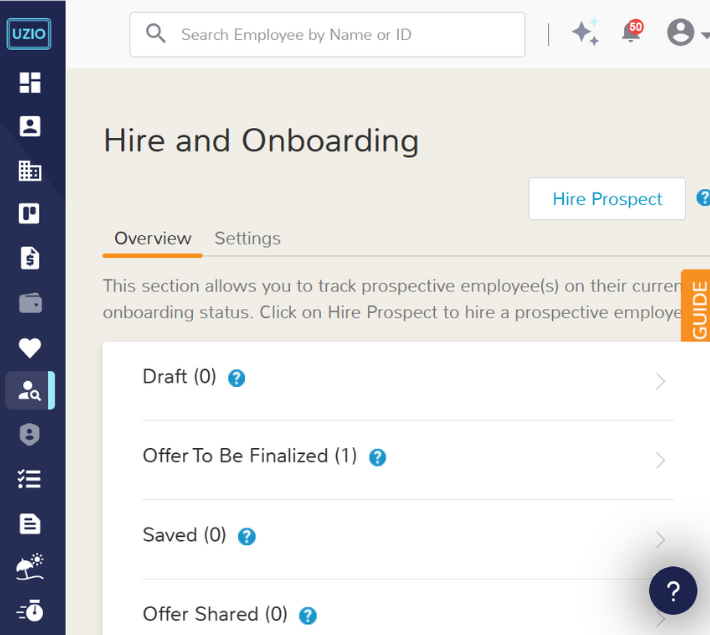The image size is (710, 635).
Task: Expand the Saved (0) row chevron
Action: coord(660,539)
